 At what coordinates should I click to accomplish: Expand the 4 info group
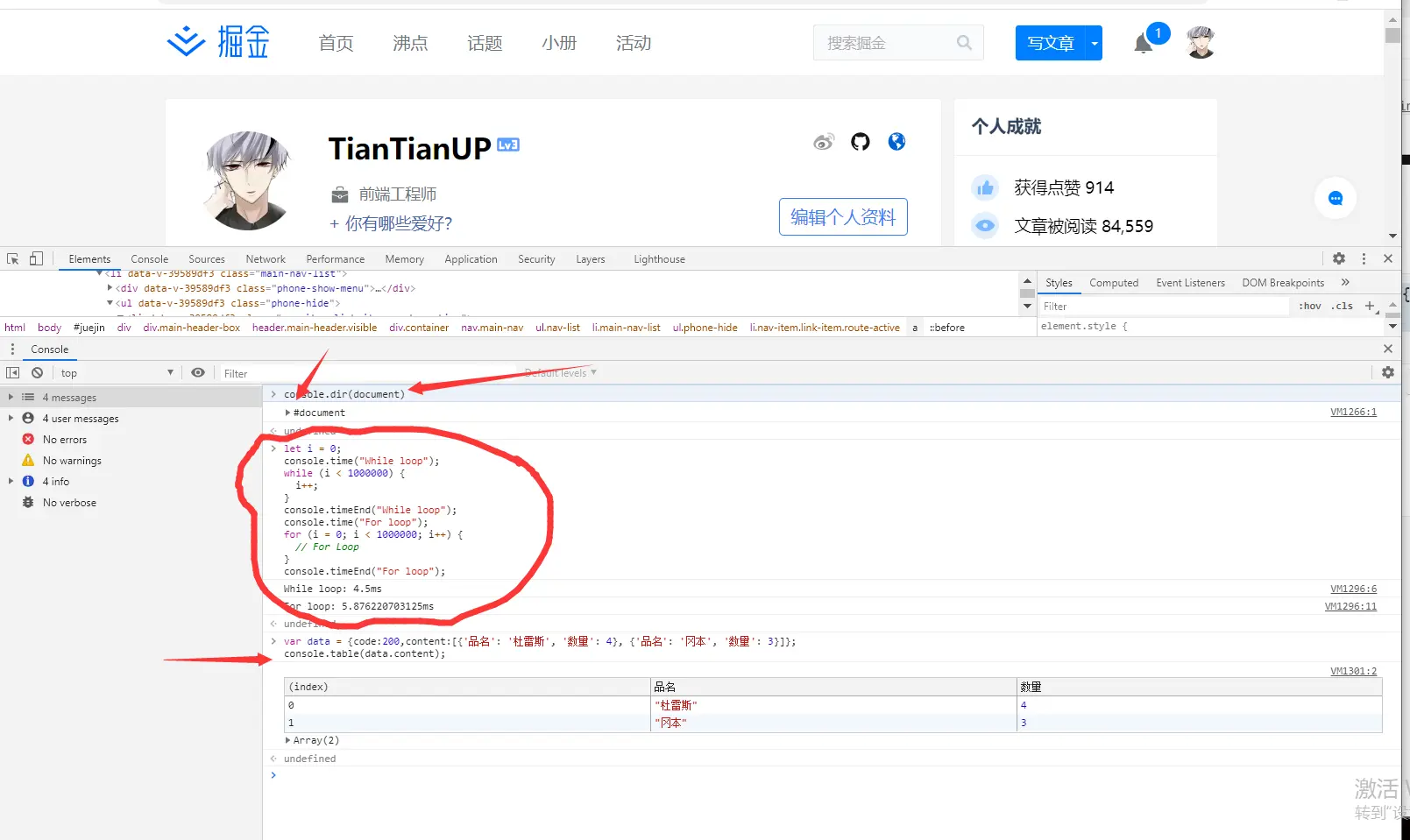click(11, 481)
